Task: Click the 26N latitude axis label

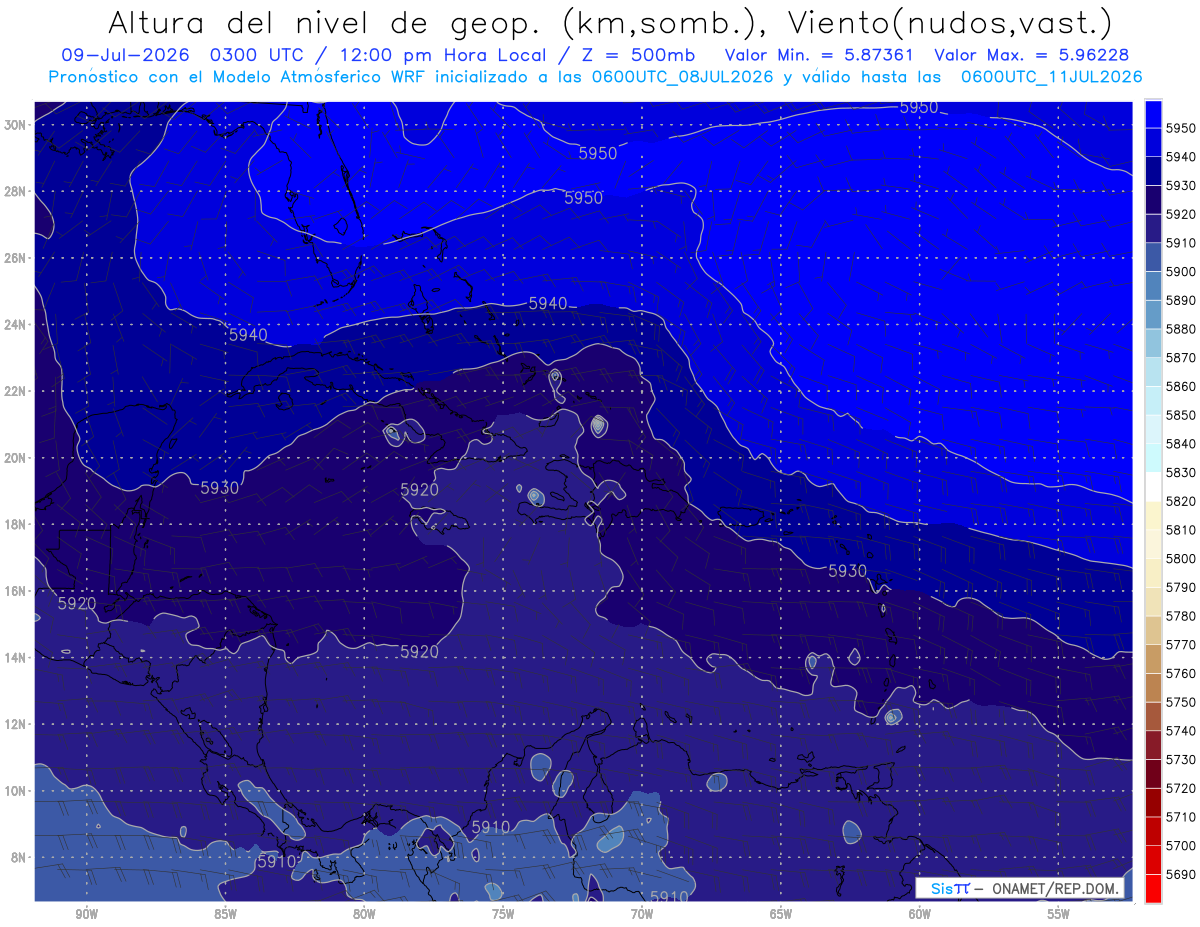Action: pyautogui.click(x=17, y=258)
